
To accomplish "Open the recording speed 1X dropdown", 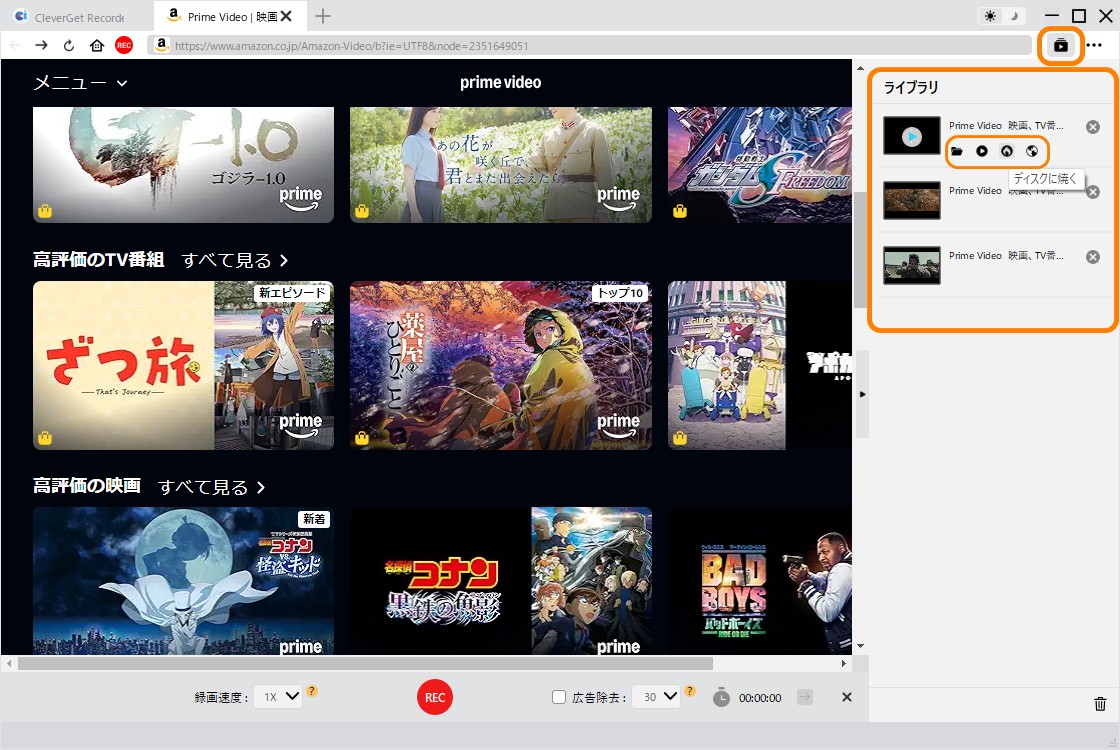I will [x=279, y=697].
